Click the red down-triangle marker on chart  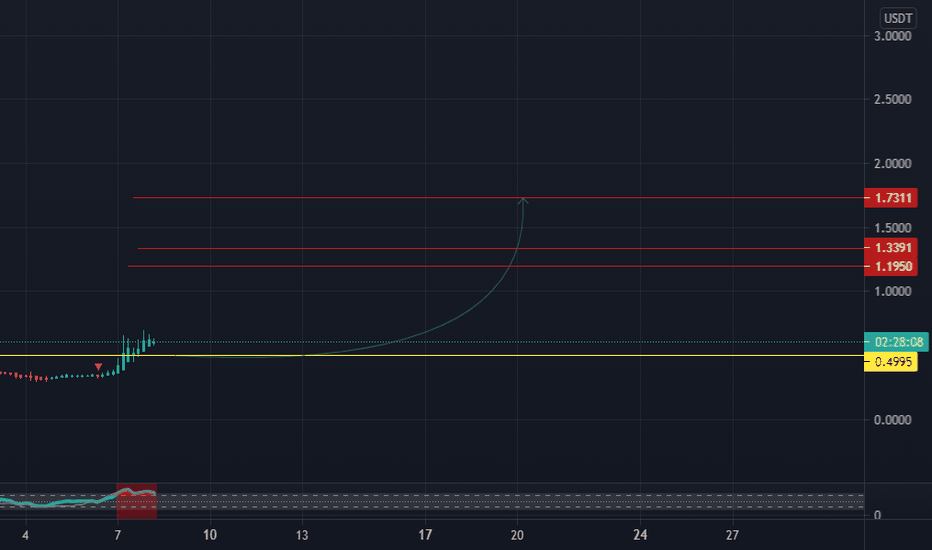pyautogui.click(x=98, y=367)
